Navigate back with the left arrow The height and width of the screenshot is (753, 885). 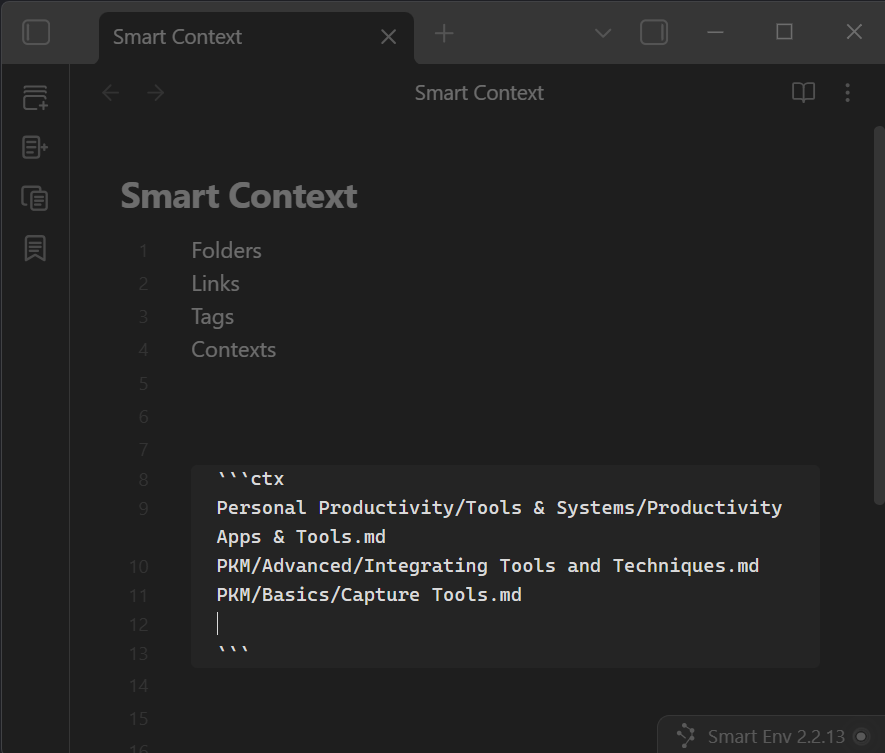(x=111, y=93)
